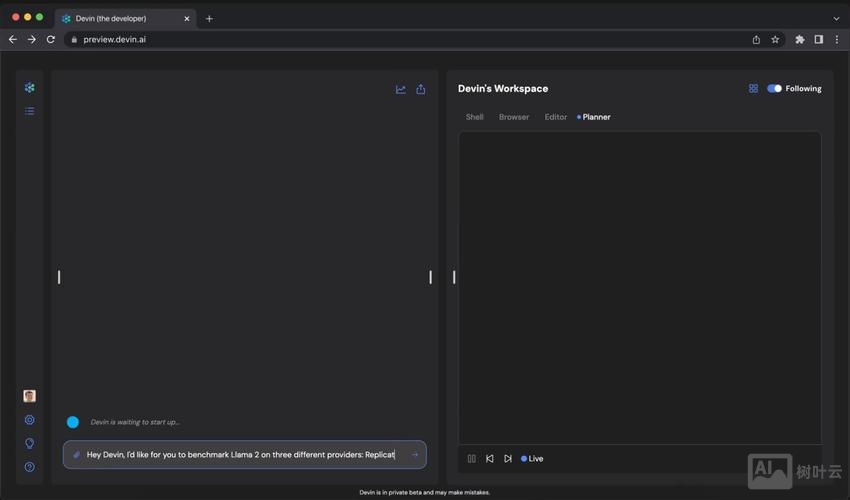The width and height of the screenshot is (850, 500).
Task: Open the settings gear in sidebar
Action: click(29, 420)
